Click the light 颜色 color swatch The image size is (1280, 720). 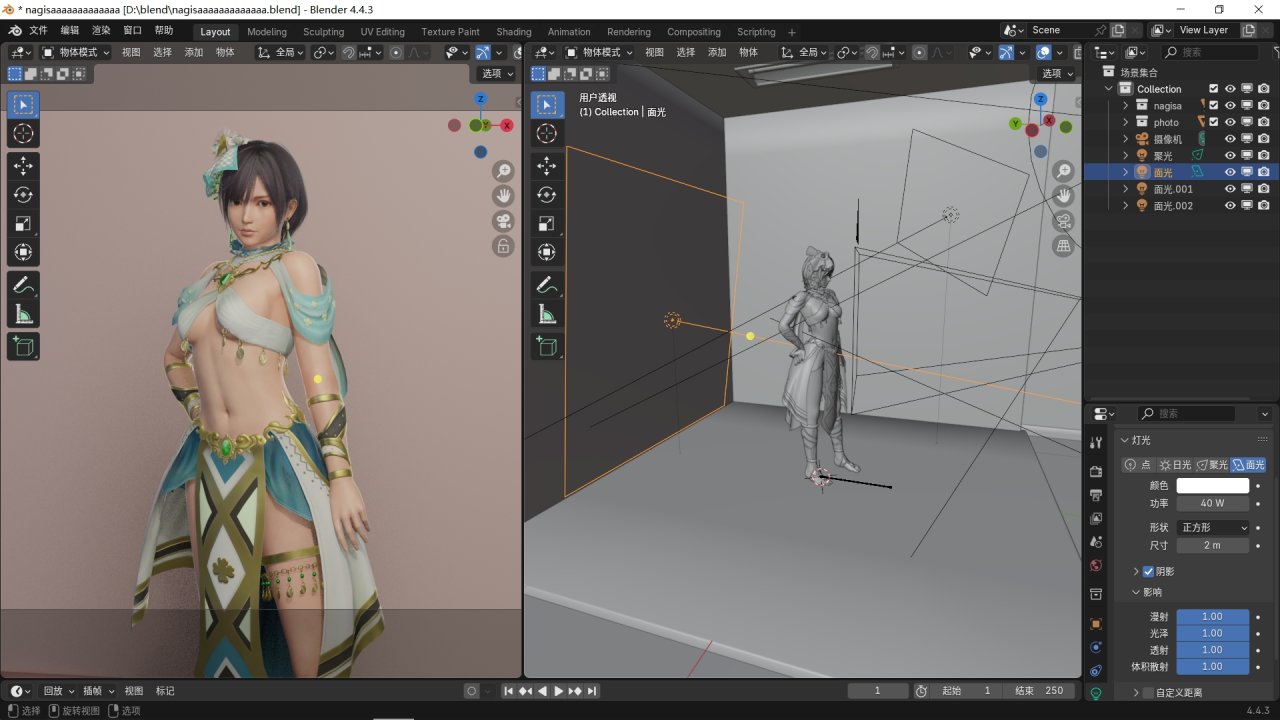[1212, 485]
